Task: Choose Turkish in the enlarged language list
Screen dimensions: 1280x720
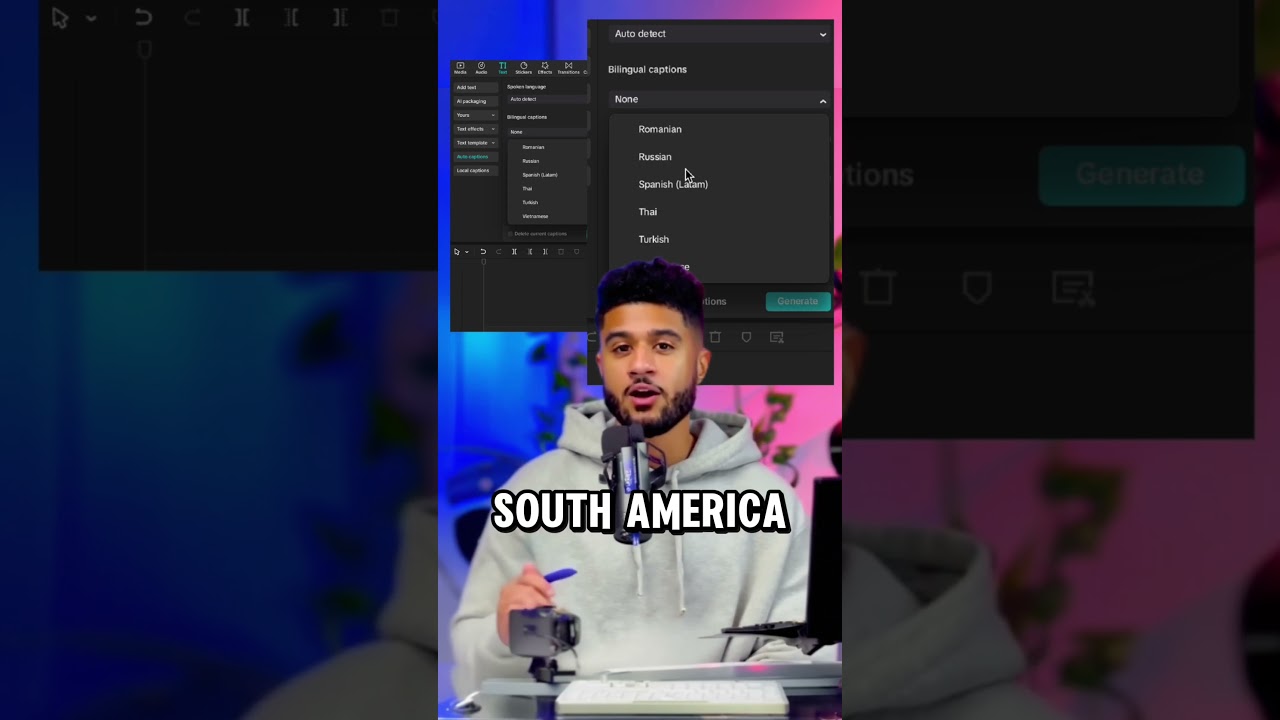Action: 654,239
